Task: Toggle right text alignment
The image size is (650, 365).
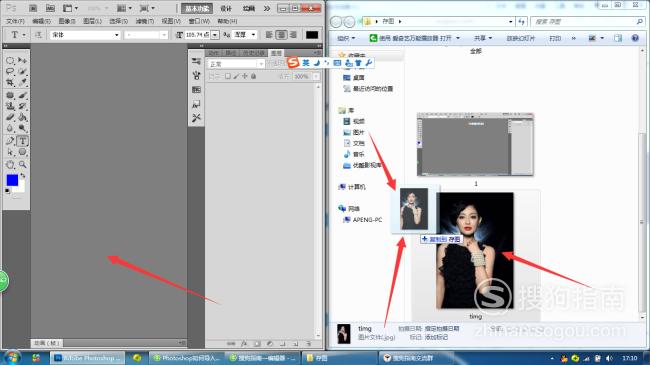Action: [293, 35]
